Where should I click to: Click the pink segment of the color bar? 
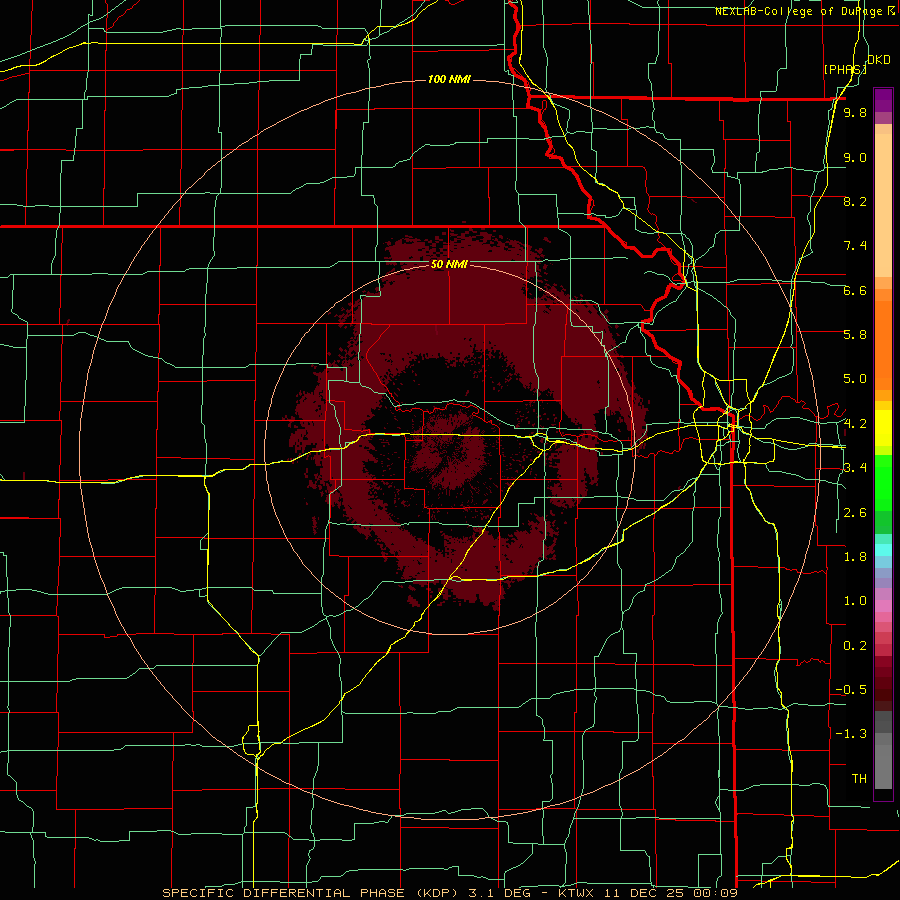point(883,606)
